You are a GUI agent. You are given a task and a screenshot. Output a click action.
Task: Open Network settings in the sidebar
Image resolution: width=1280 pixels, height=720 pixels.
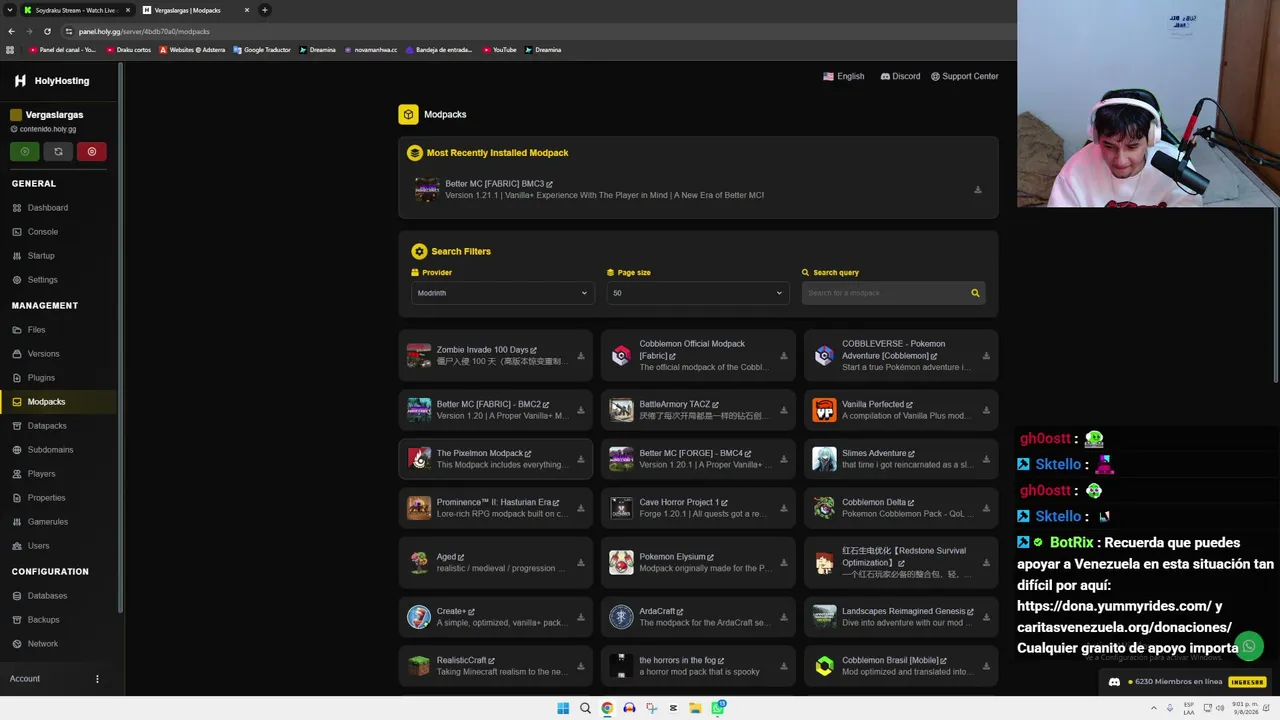pos(43,644)
